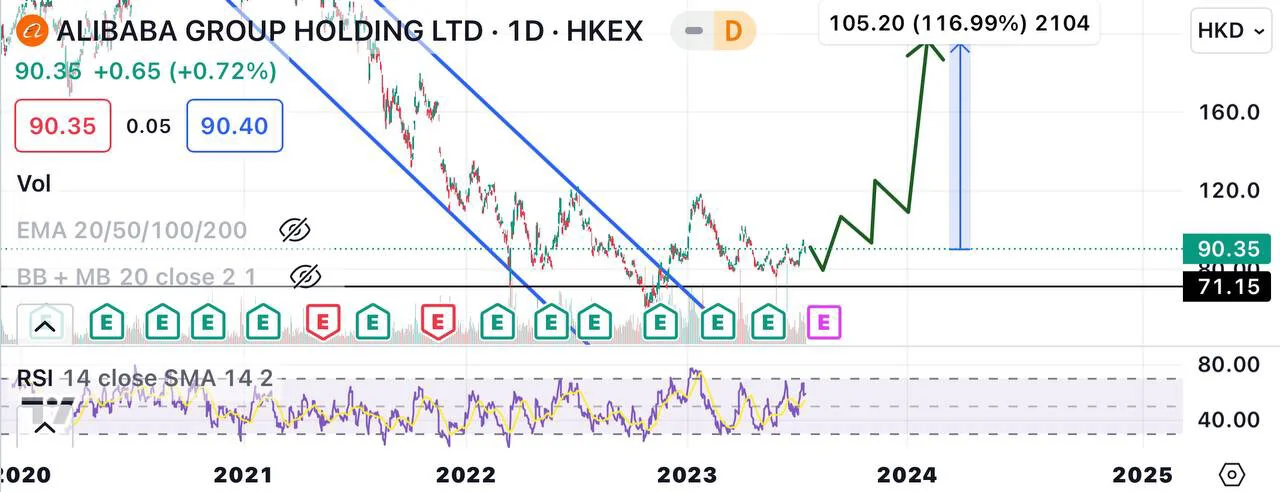This screenshot has height=492, width=1280.
Task: Collapse the indicator legend chevron
Action: [x=45, y=324]
